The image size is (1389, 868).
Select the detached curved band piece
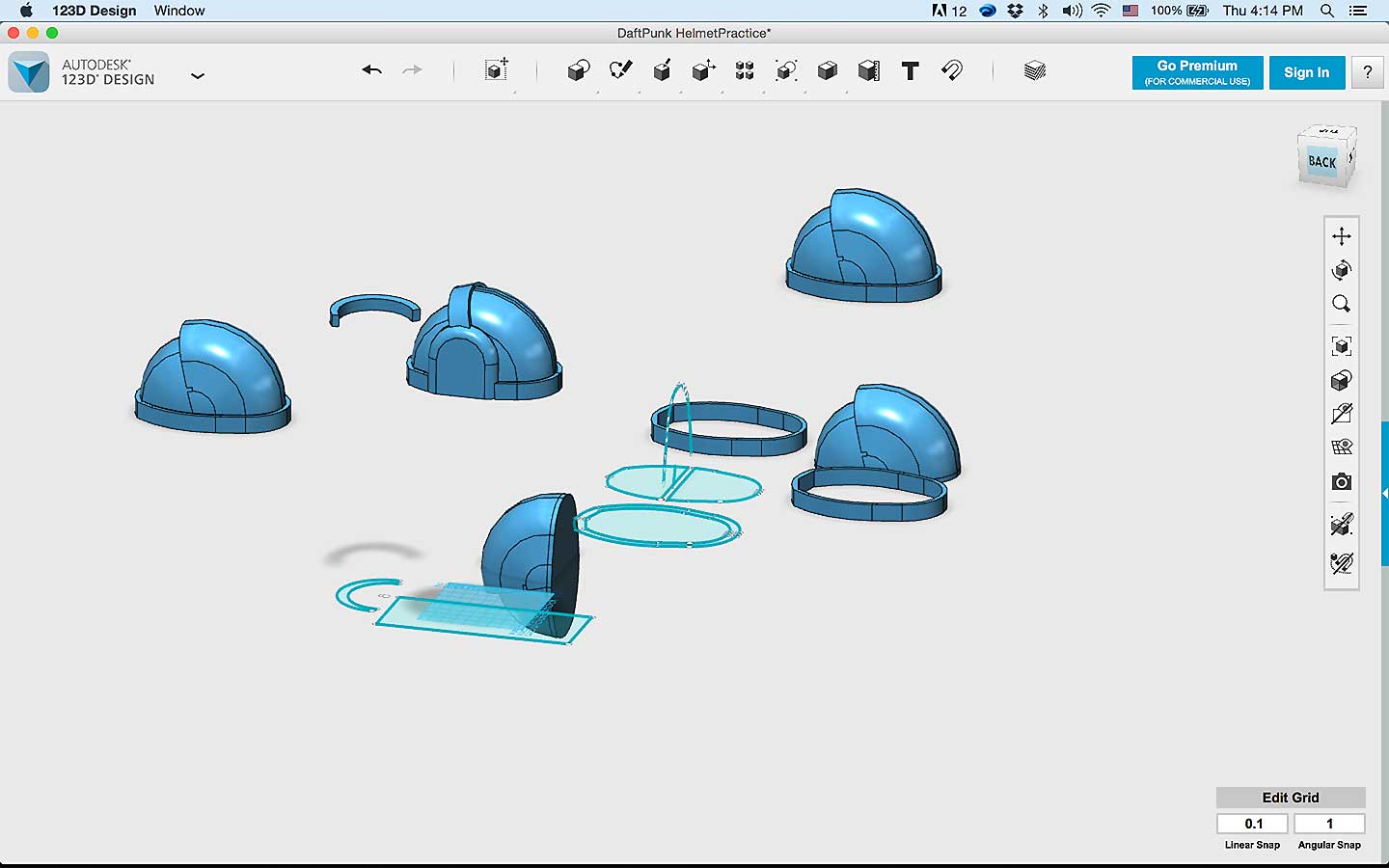(374, 310)
